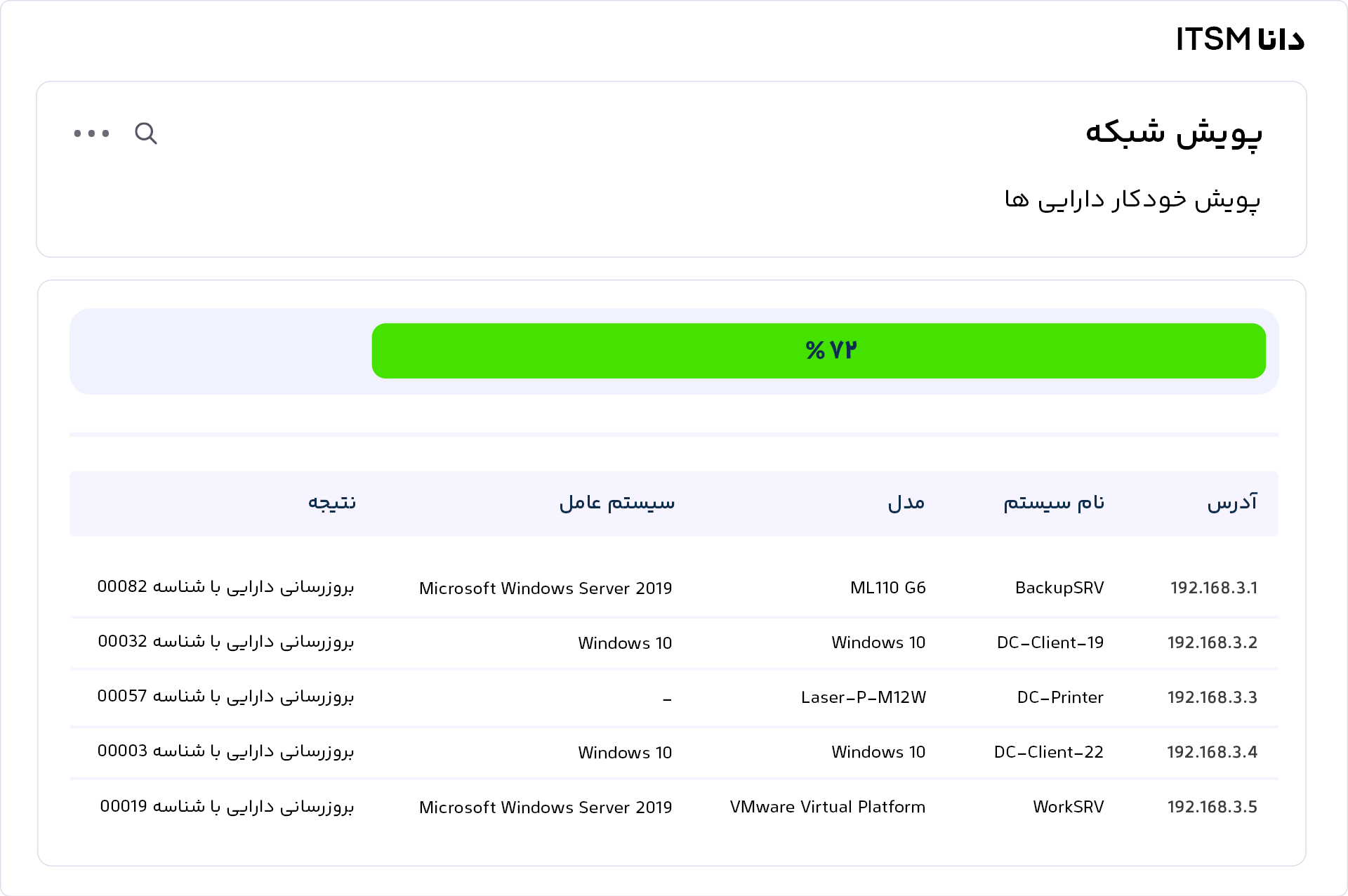Click the Laser-P-M12W model cell
The image size is (1348, 896).
[863, 697]
